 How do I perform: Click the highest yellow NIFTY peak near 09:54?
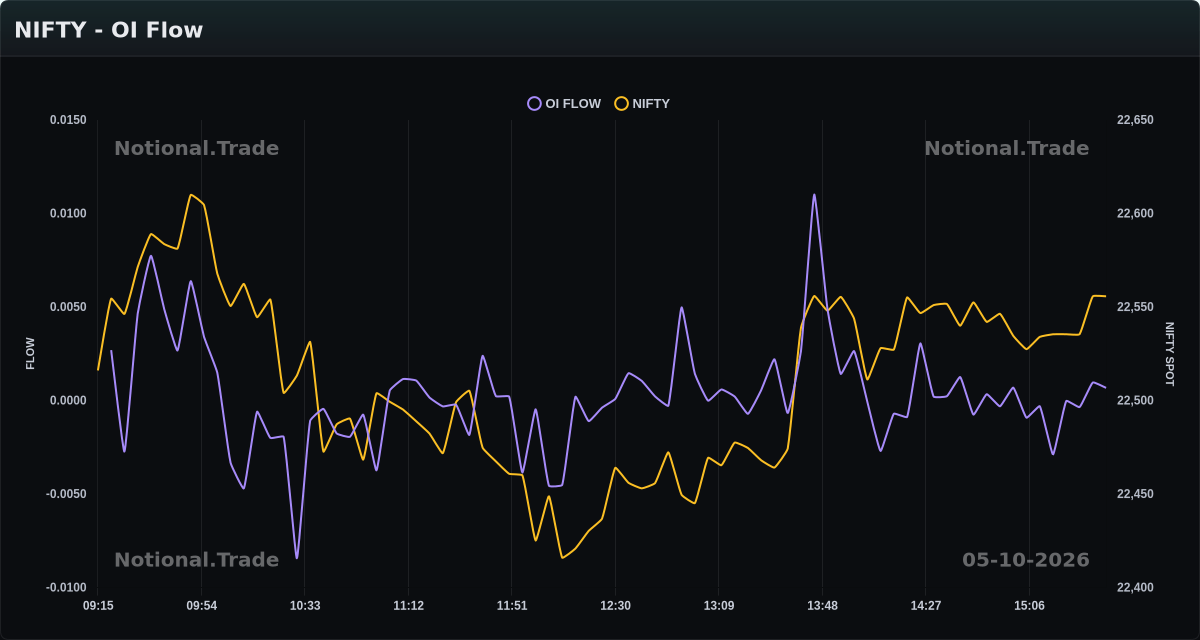[191, 195]
